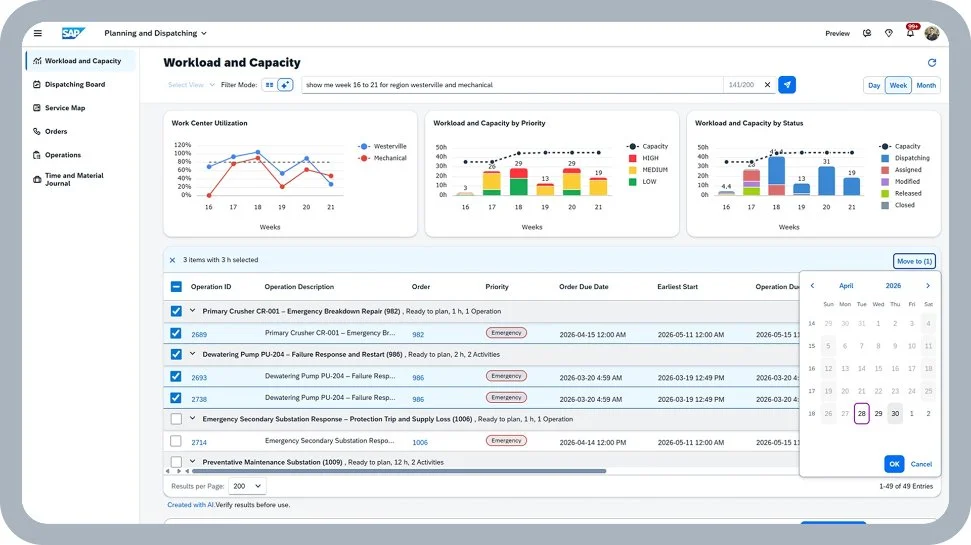Open Dispatching Board from sidebar

[x=75, y=84]
